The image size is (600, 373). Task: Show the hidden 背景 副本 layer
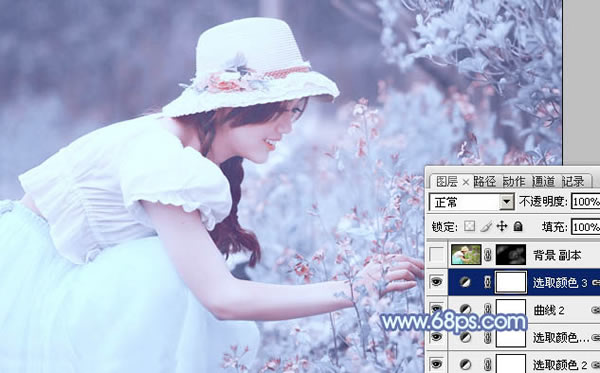tap(437, 255)
